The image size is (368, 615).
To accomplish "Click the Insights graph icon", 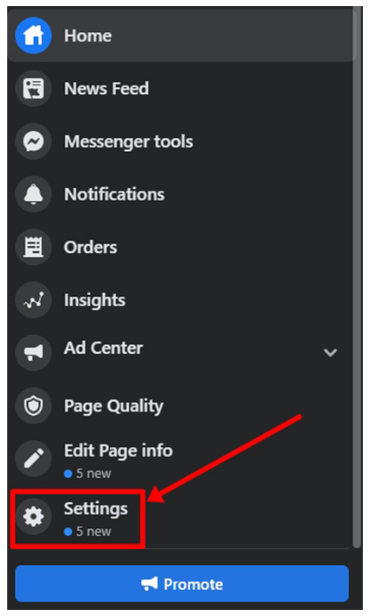I will [33, 300].
